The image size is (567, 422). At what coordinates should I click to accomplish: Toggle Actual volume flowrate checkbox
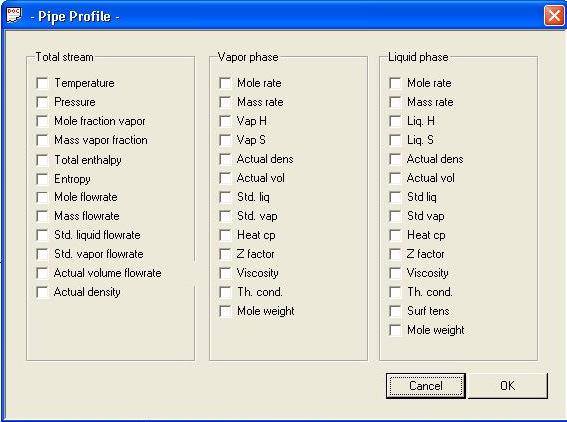(42, 273)
